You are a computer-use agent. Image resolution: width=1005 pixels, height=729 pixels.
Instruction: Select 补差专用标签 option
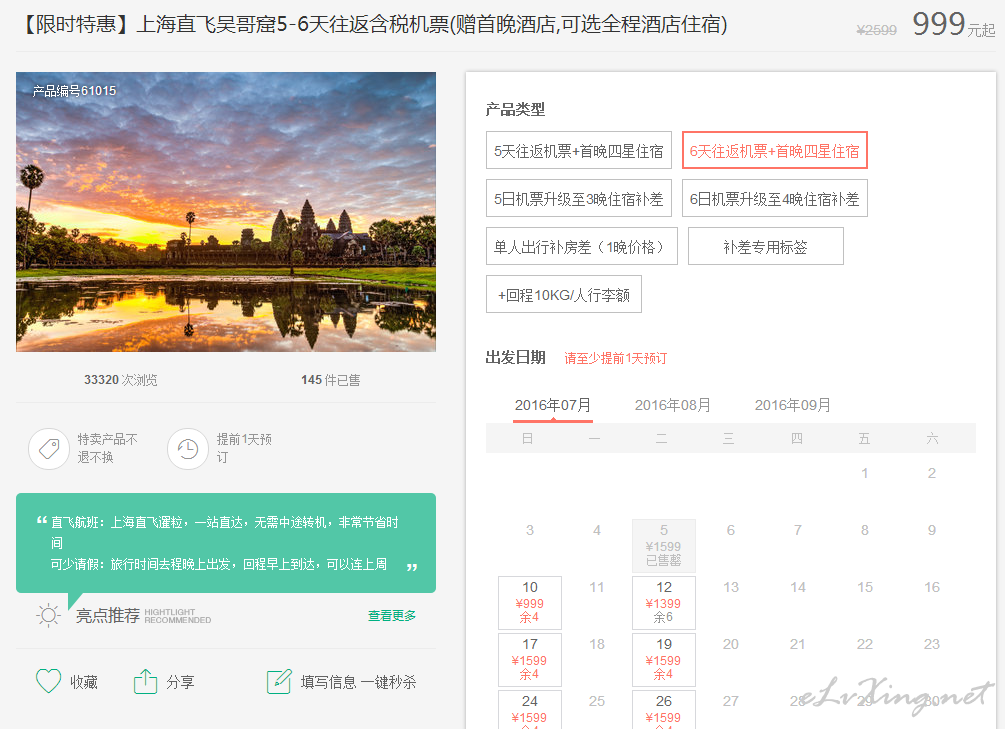click(765, 246)
